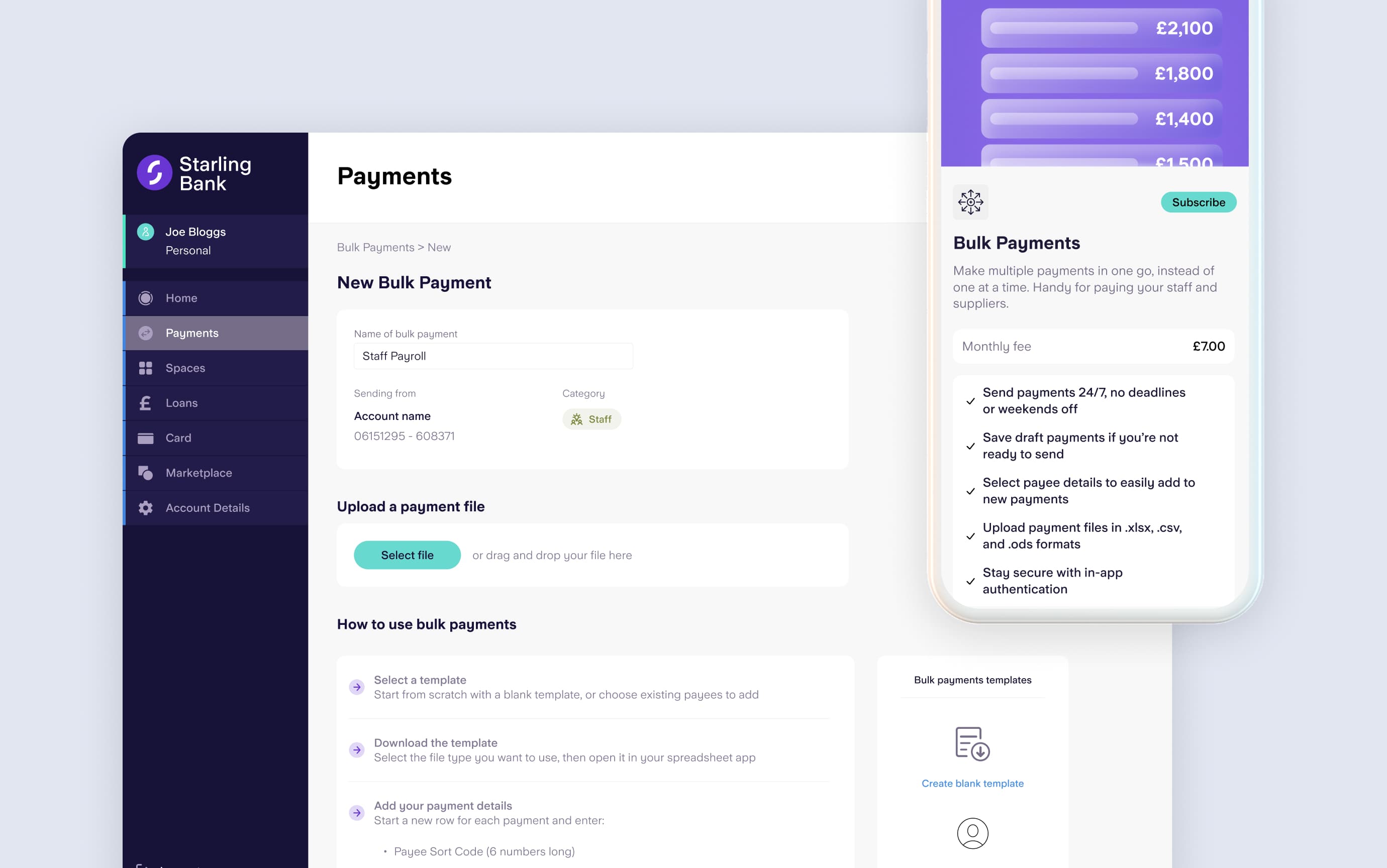Toggle the Staff category tag
Image resolution: width=1387 pixels, height=868 pixels.
[x=590, y=418]
